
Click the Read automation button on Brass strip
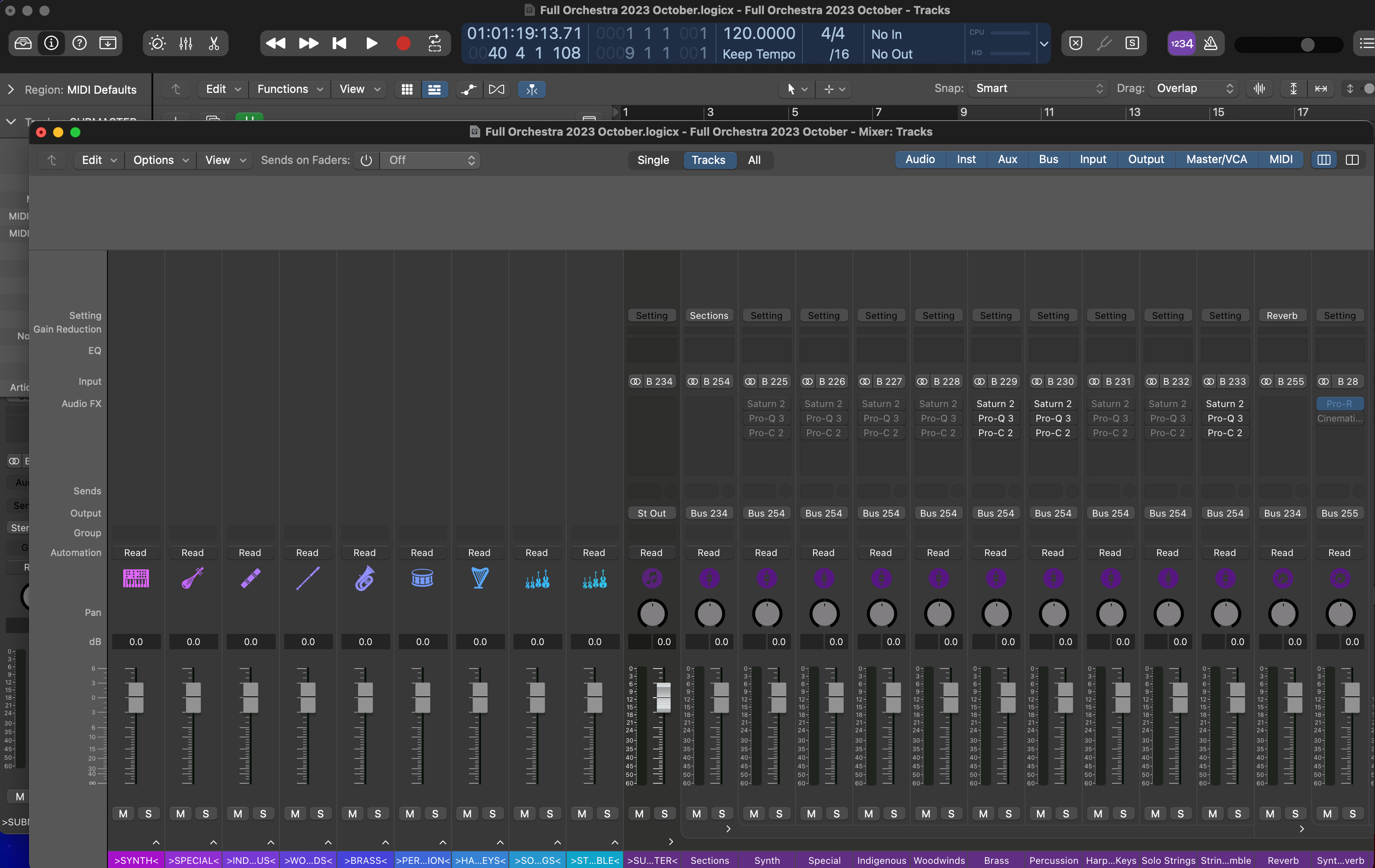[x=995, y=553]
